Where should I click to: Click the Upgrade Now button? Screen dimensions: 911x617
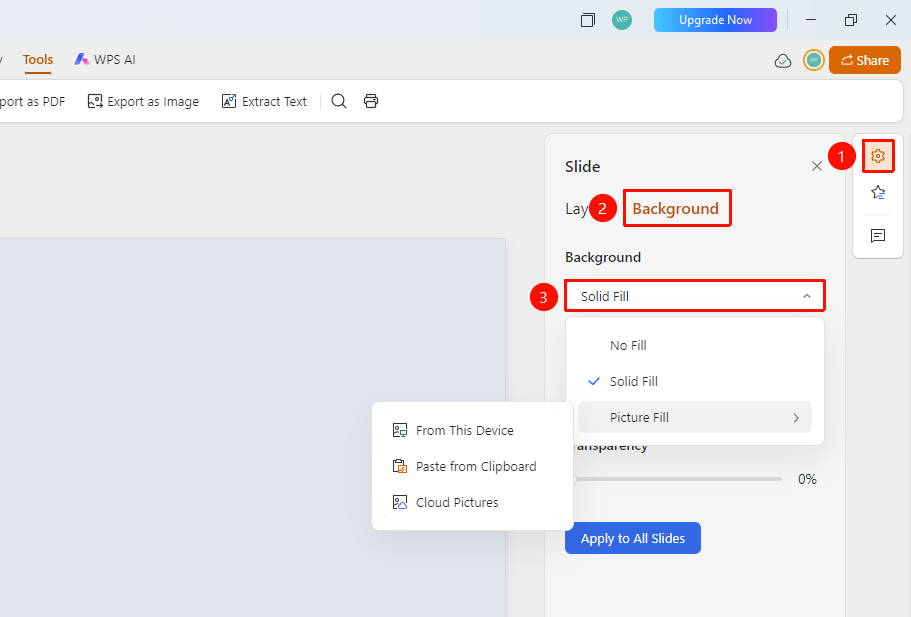[715, 20]
